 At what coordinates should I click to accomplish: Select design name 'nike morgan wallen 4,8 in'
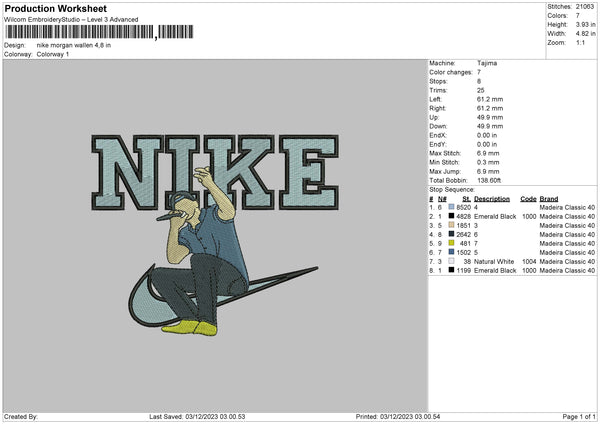74,45
